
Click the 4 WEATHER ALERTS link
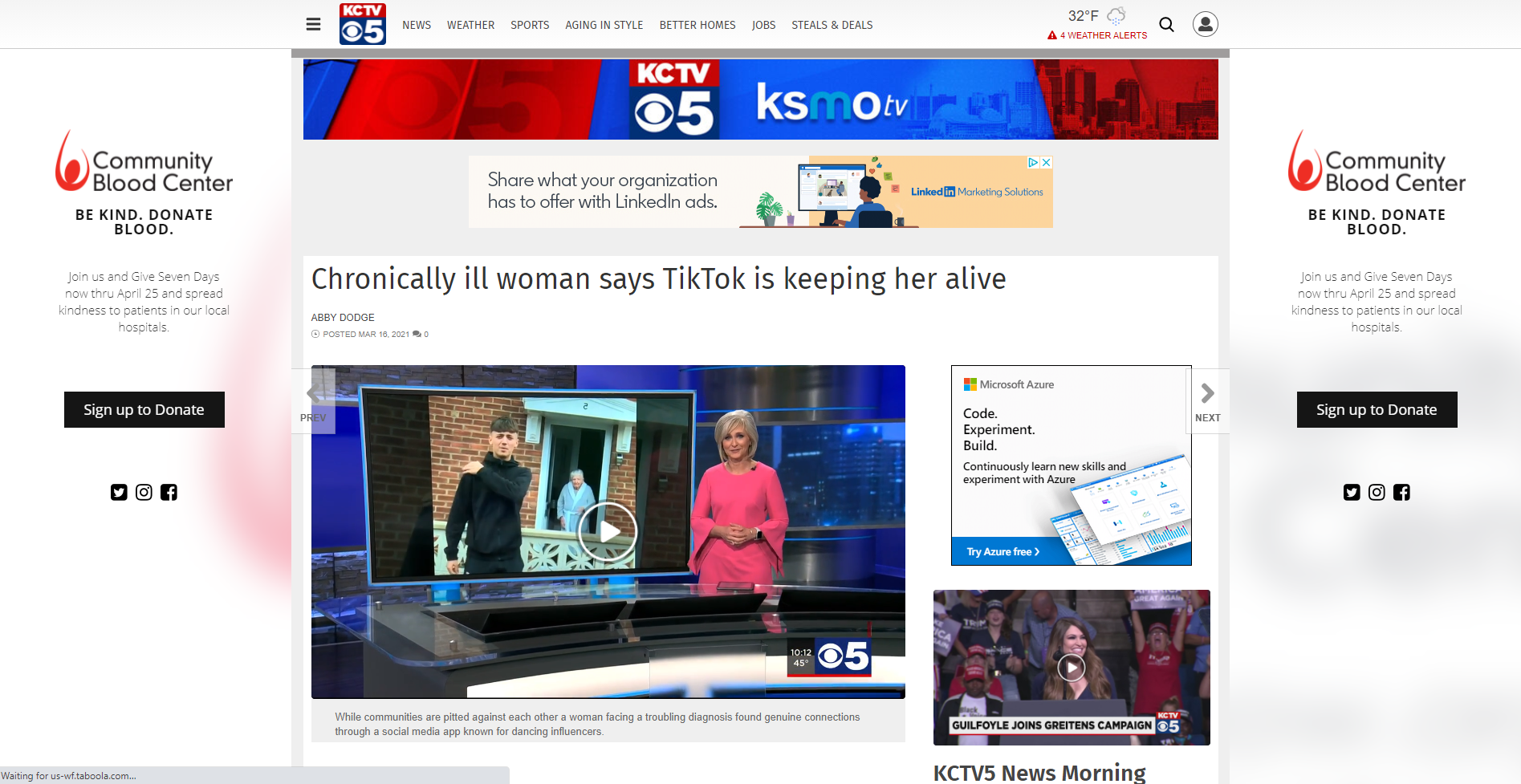(1104, 35)
